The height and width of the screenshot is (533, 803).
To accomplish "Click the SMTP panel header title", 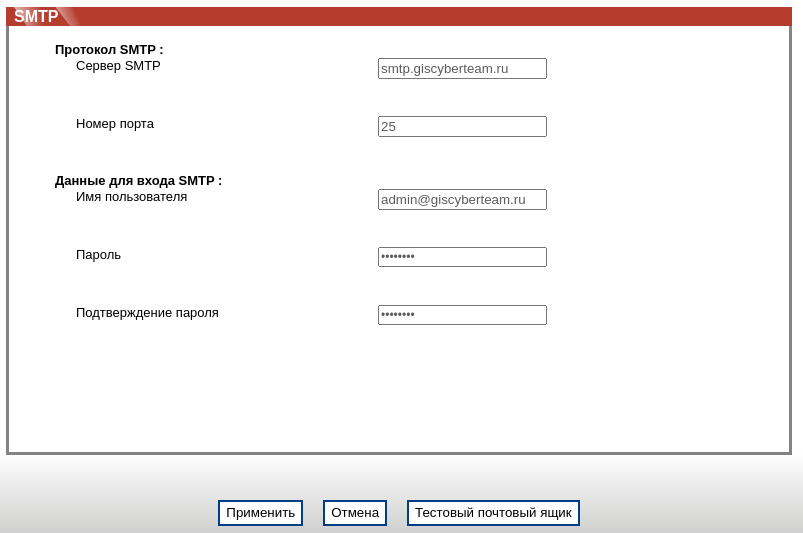I will 36,16.
